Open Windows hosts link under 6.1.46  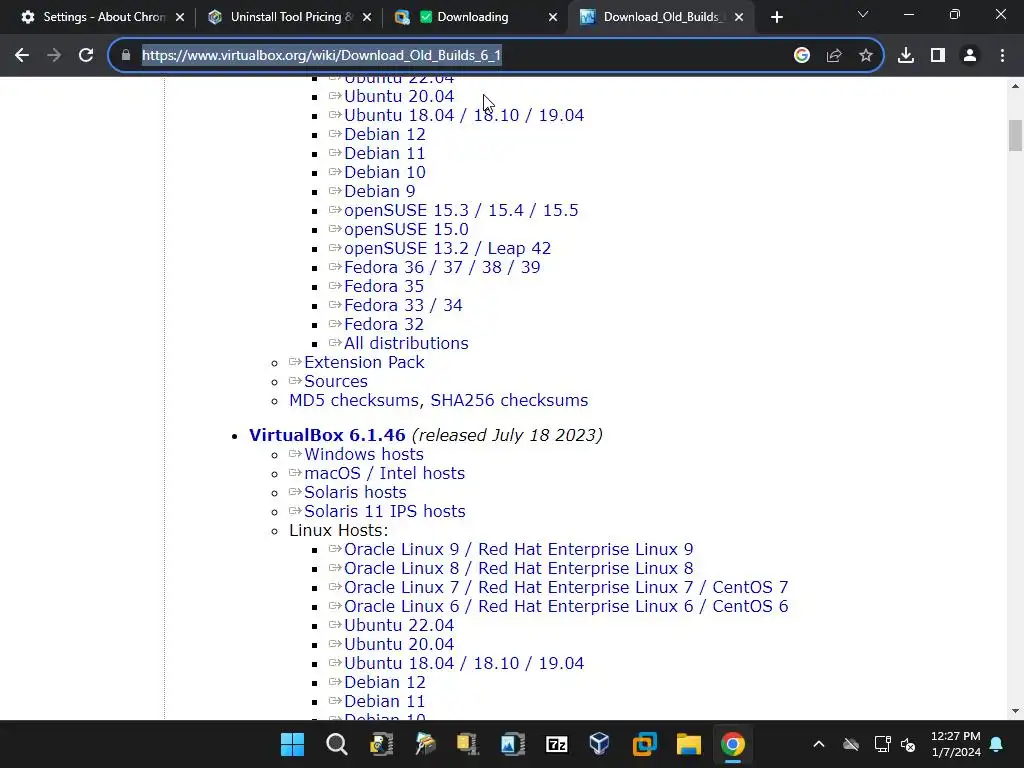tap(364, 455)
